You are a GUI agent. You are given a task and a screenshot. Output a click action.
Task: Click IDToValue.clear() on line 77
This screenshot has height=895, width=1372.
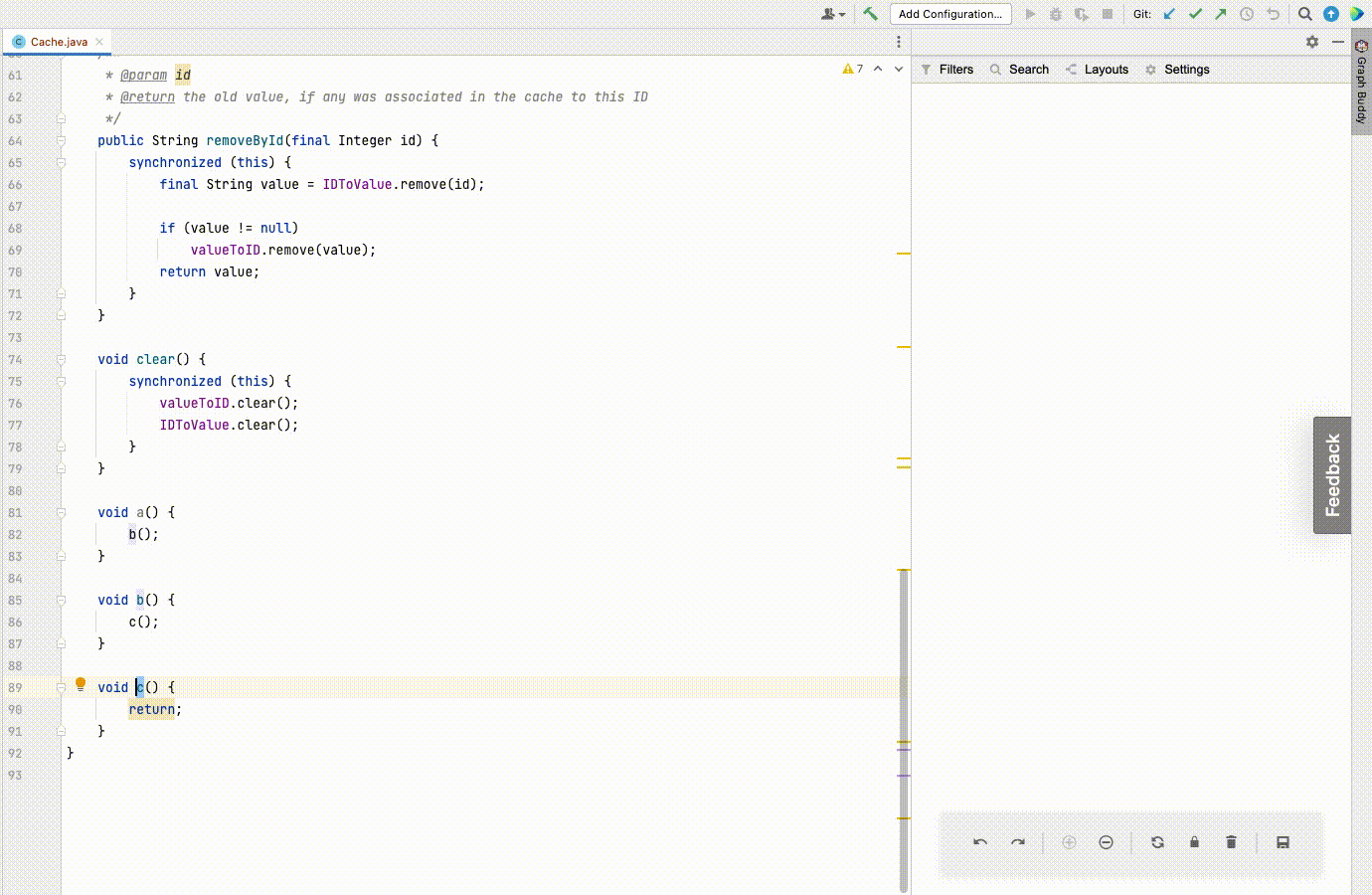pyautogui.click(x=225, y=425)
